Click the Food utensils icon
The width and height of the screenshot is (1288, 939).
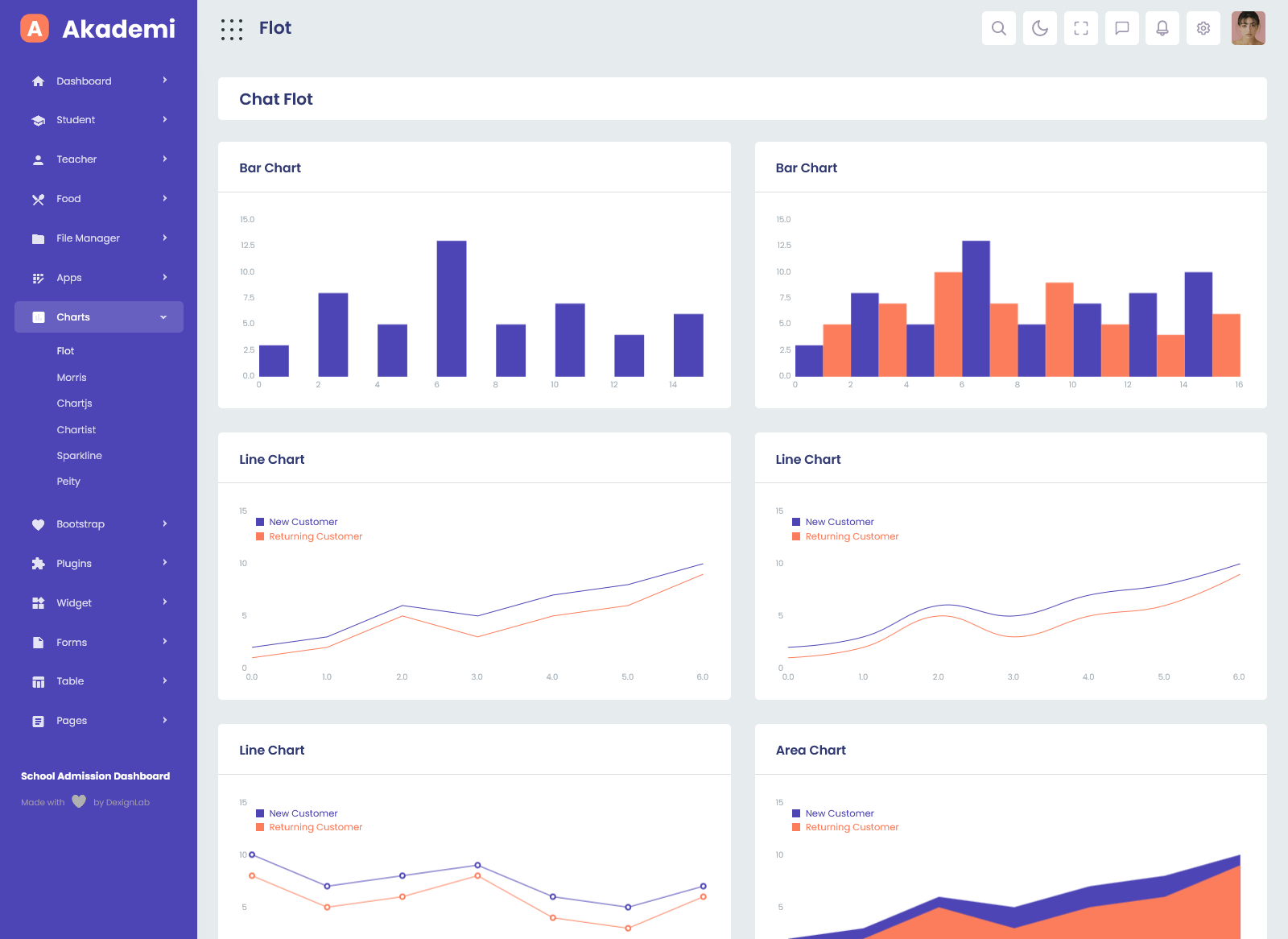point(38,200)
